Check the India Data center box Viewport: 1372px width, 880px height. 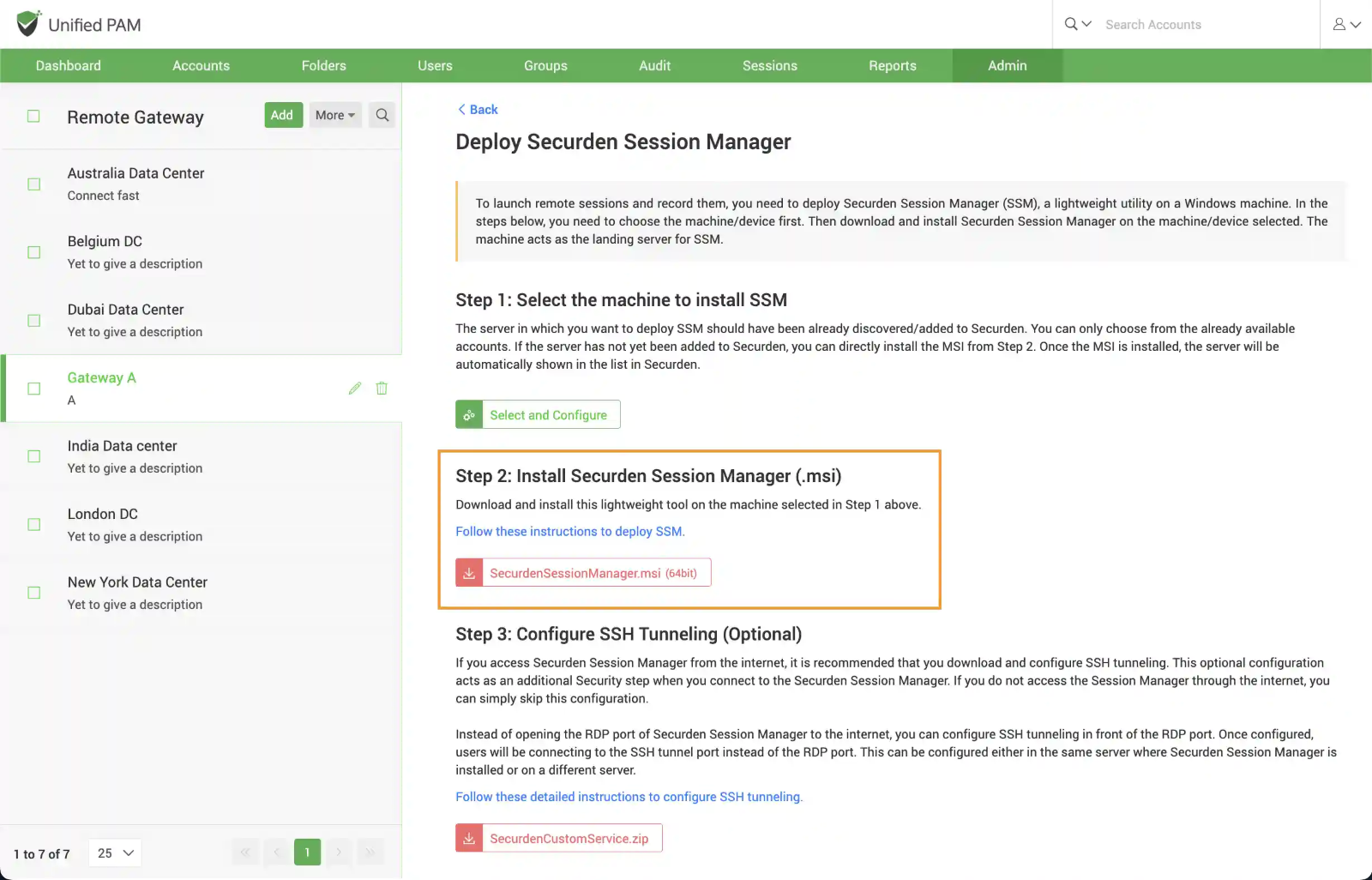(x=33, y=456)
